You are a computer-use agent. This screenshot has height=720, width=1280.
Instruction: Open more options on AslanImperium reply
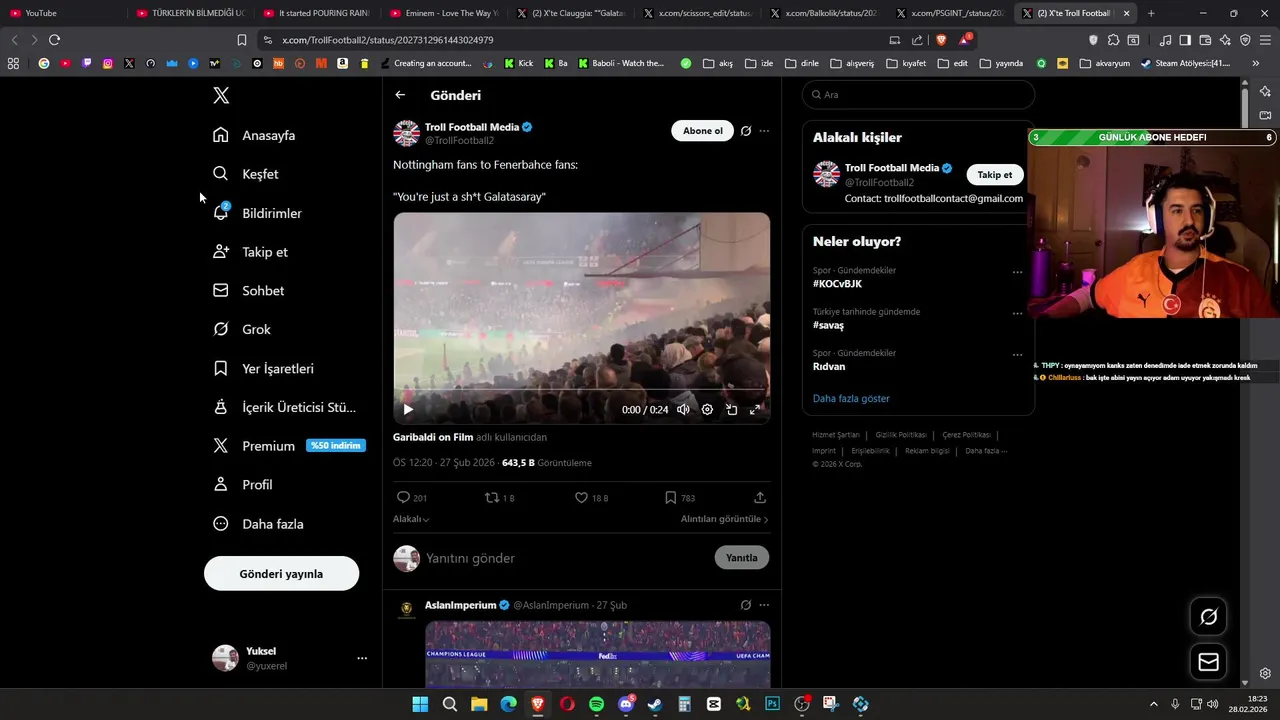pos(764,605)
